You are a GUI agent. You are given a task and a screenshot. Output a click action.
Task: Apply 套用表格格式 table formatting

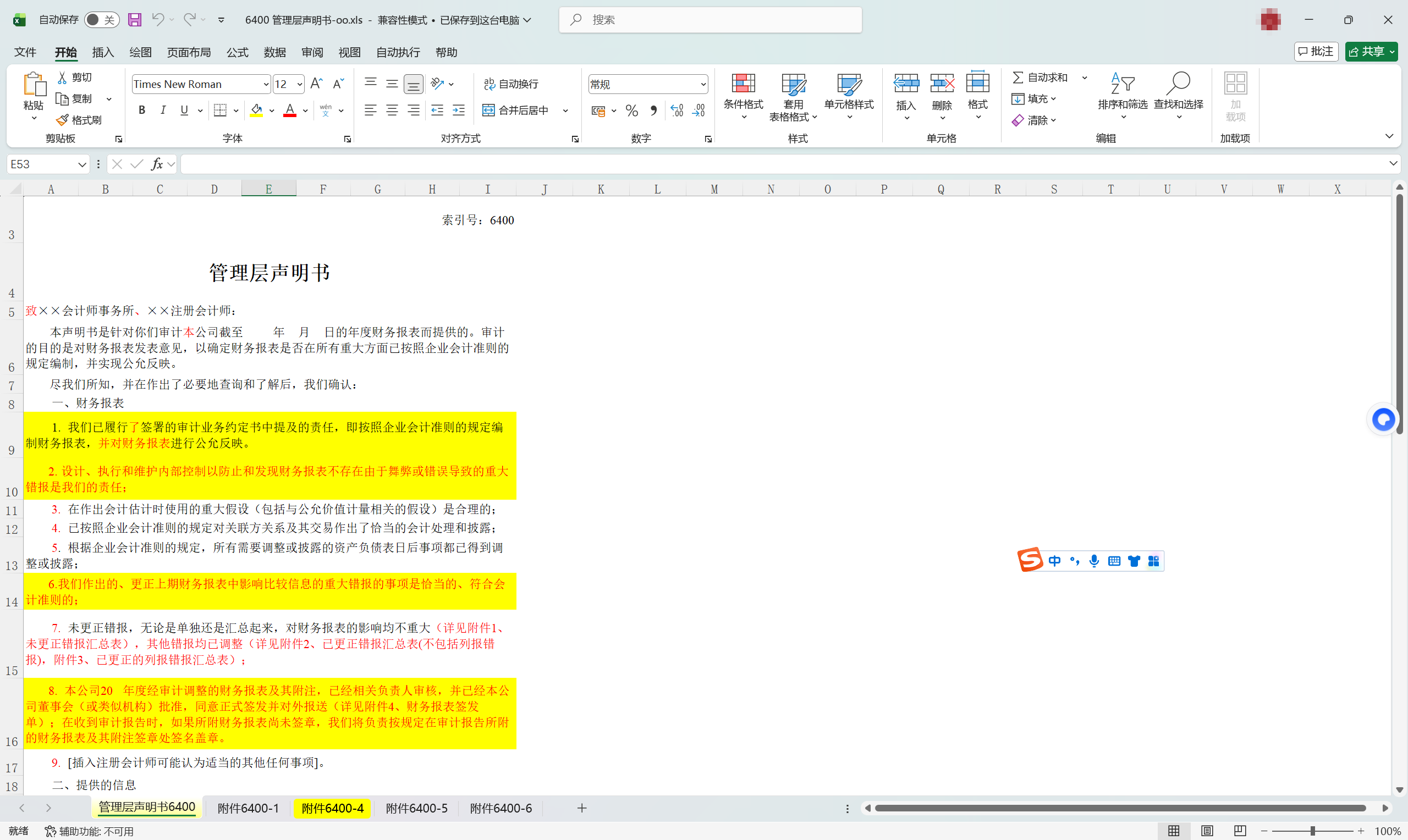[793, 96]
